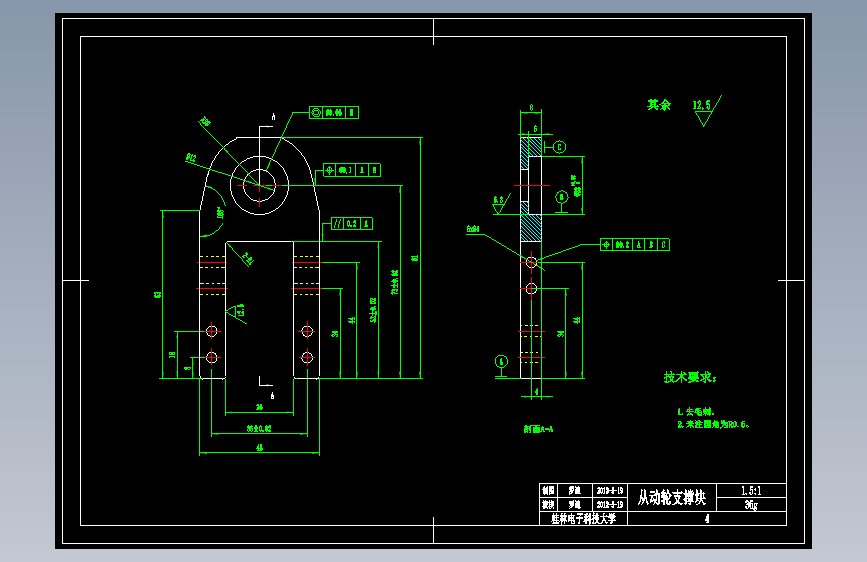Select the 其余 label near roughness symbol

point(659,105)
